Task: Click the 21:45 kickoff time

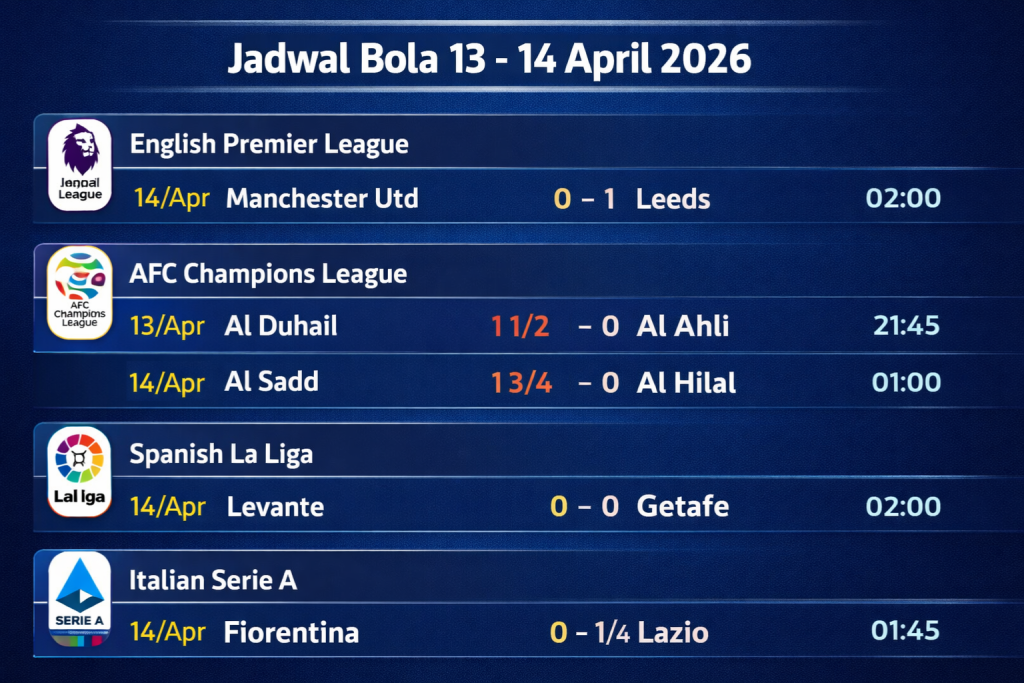Action: click(x=904, y=326)
